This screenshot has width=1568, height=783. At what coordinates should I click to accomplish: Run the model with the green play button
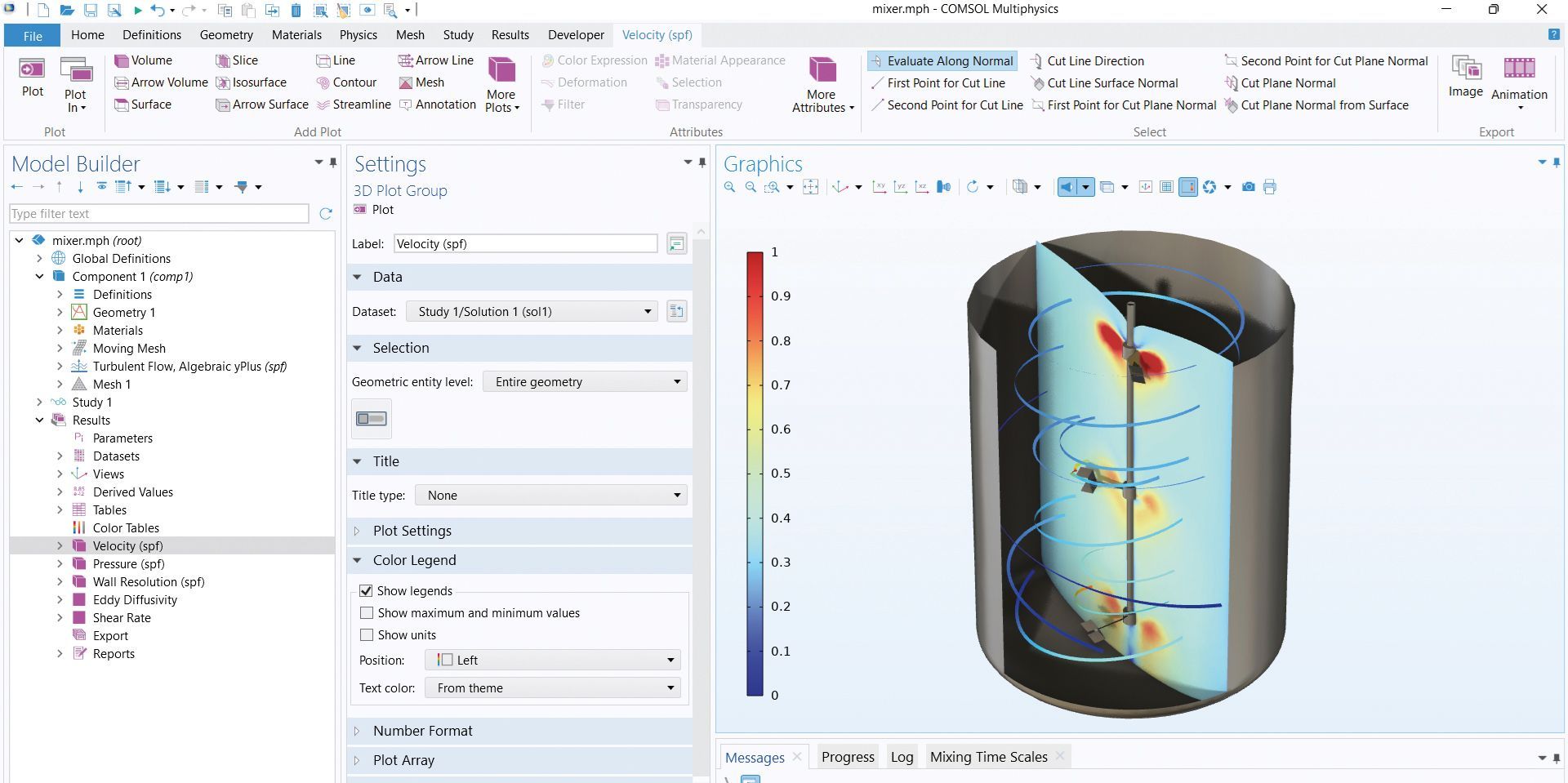coord(136,9)
